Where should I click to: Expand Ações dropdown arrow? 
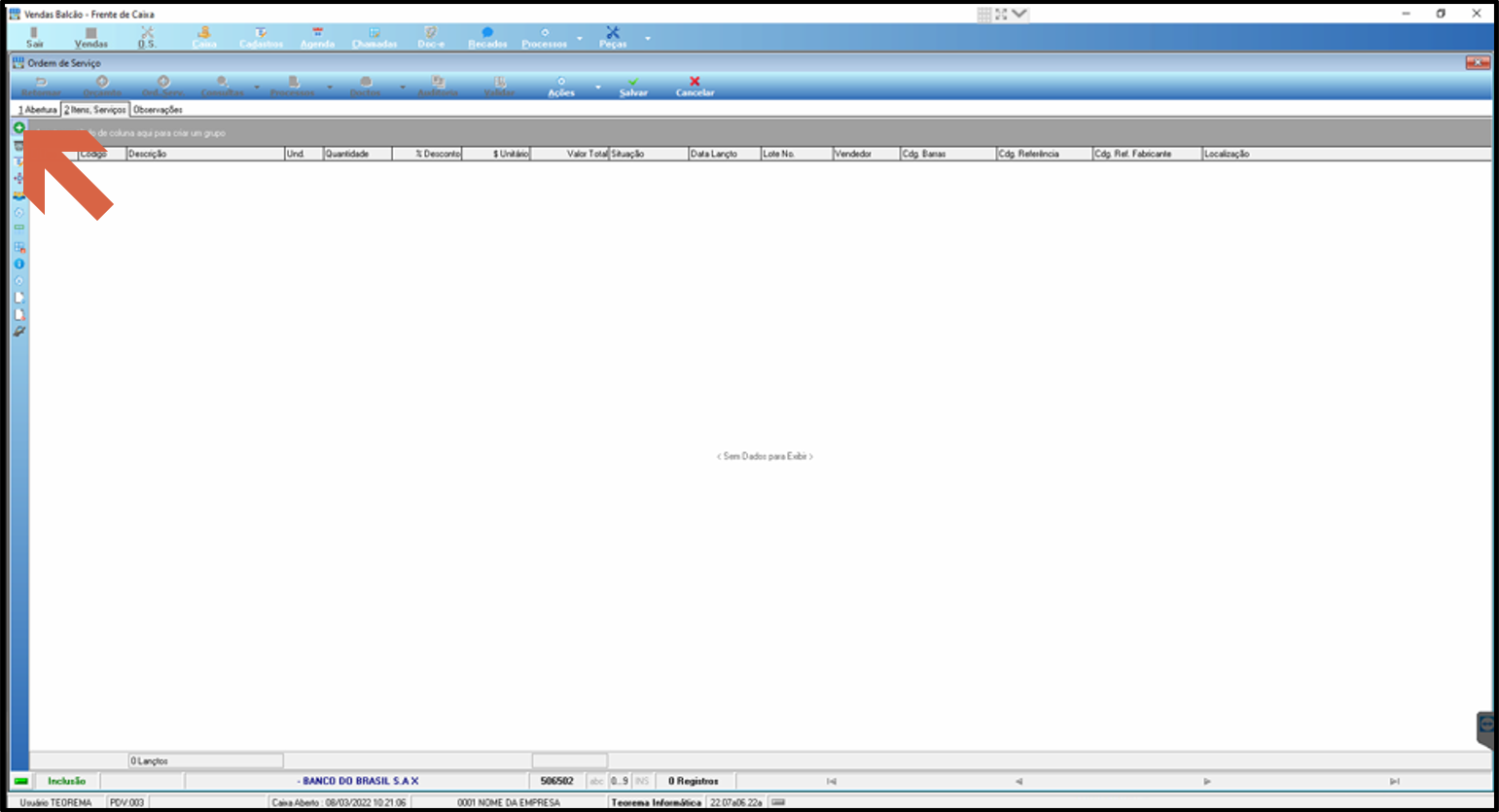597,88
